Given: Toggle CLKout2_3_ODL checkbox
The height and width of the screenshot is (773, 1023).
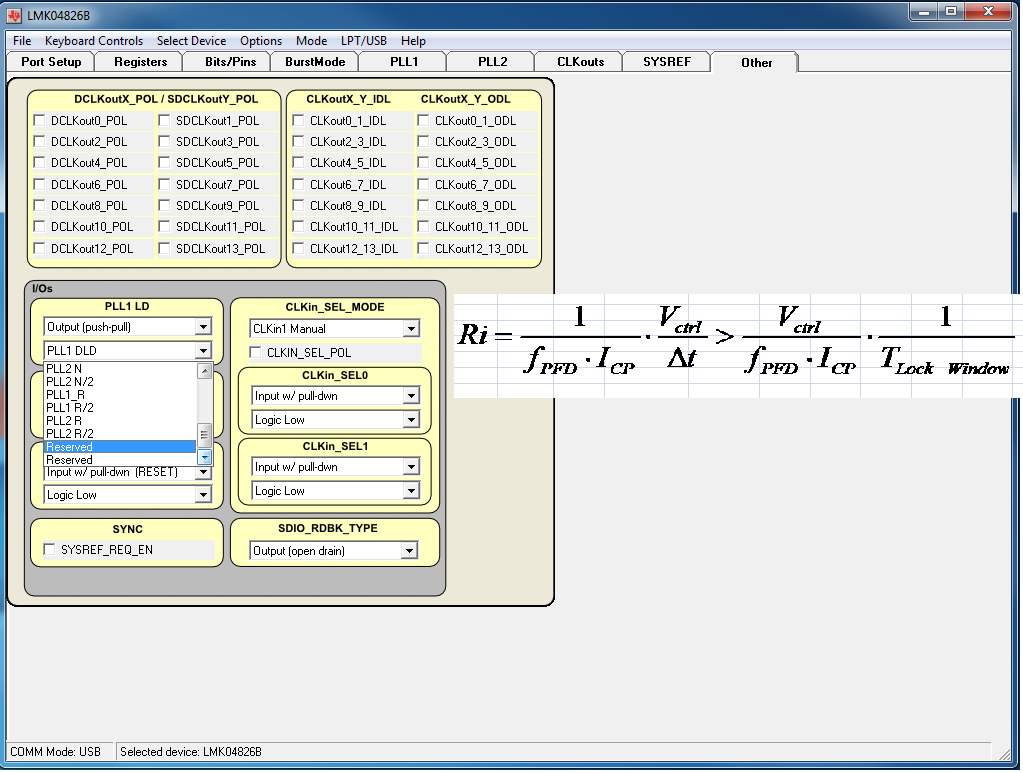Looking at the screenshot, I should (x=423, y=142).
